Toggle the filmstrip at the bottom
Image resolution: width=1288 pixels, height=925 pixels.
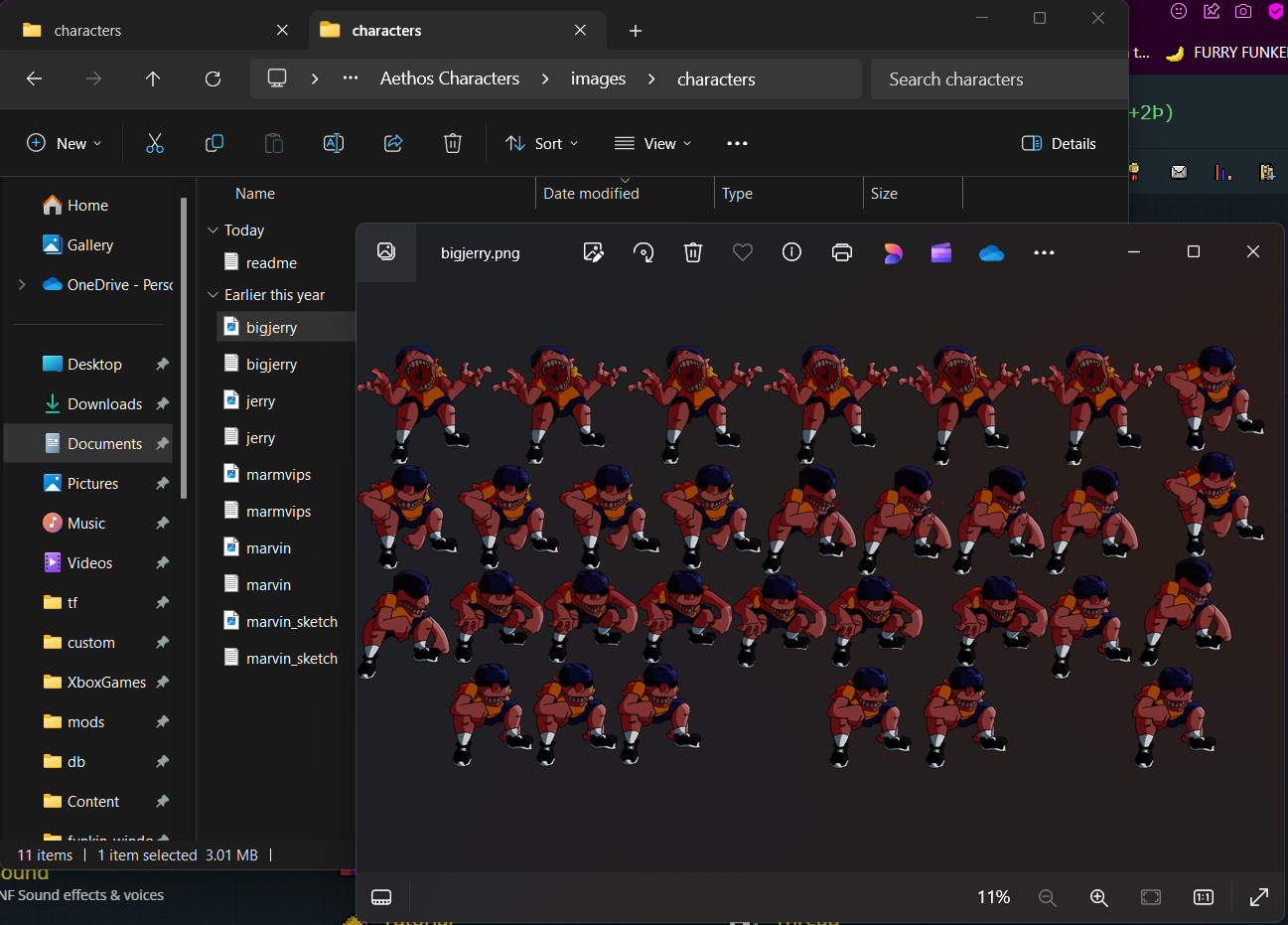(x=381, y=897)
